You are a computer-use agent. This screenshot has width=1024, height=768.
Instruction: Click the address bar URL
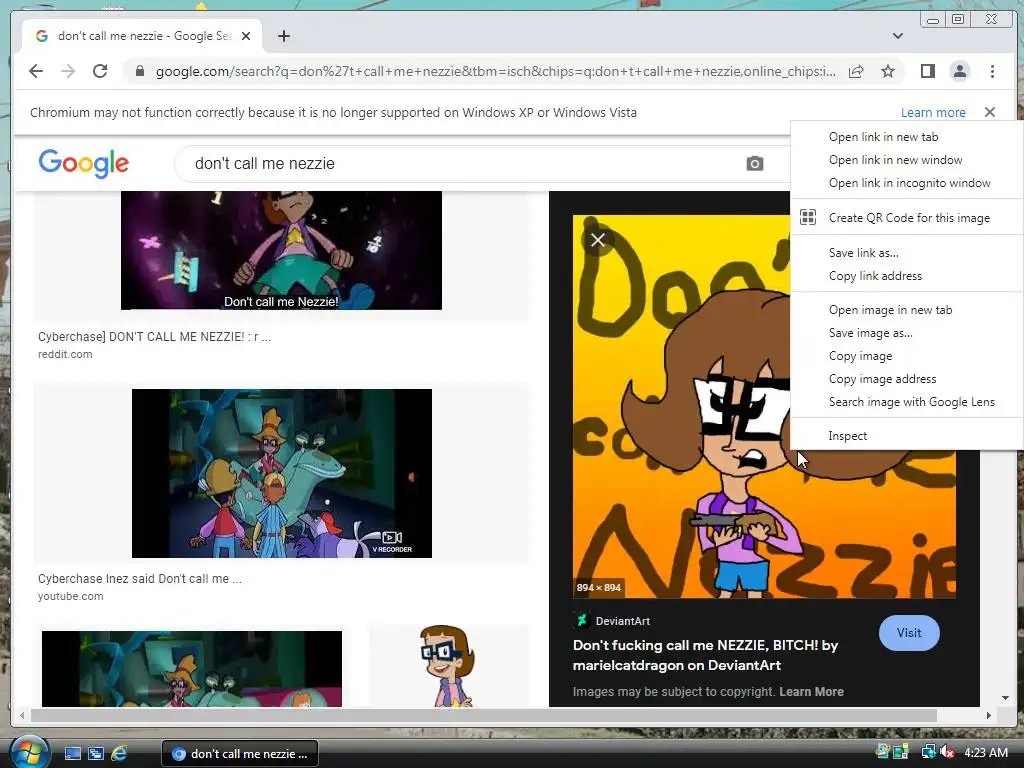tap(495, 71)
